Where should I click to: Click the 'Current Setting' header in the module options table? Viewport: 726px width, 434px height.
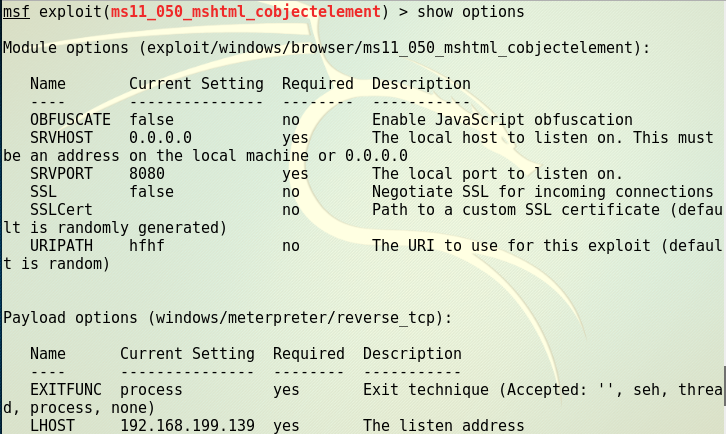click(x=196, y=84)
